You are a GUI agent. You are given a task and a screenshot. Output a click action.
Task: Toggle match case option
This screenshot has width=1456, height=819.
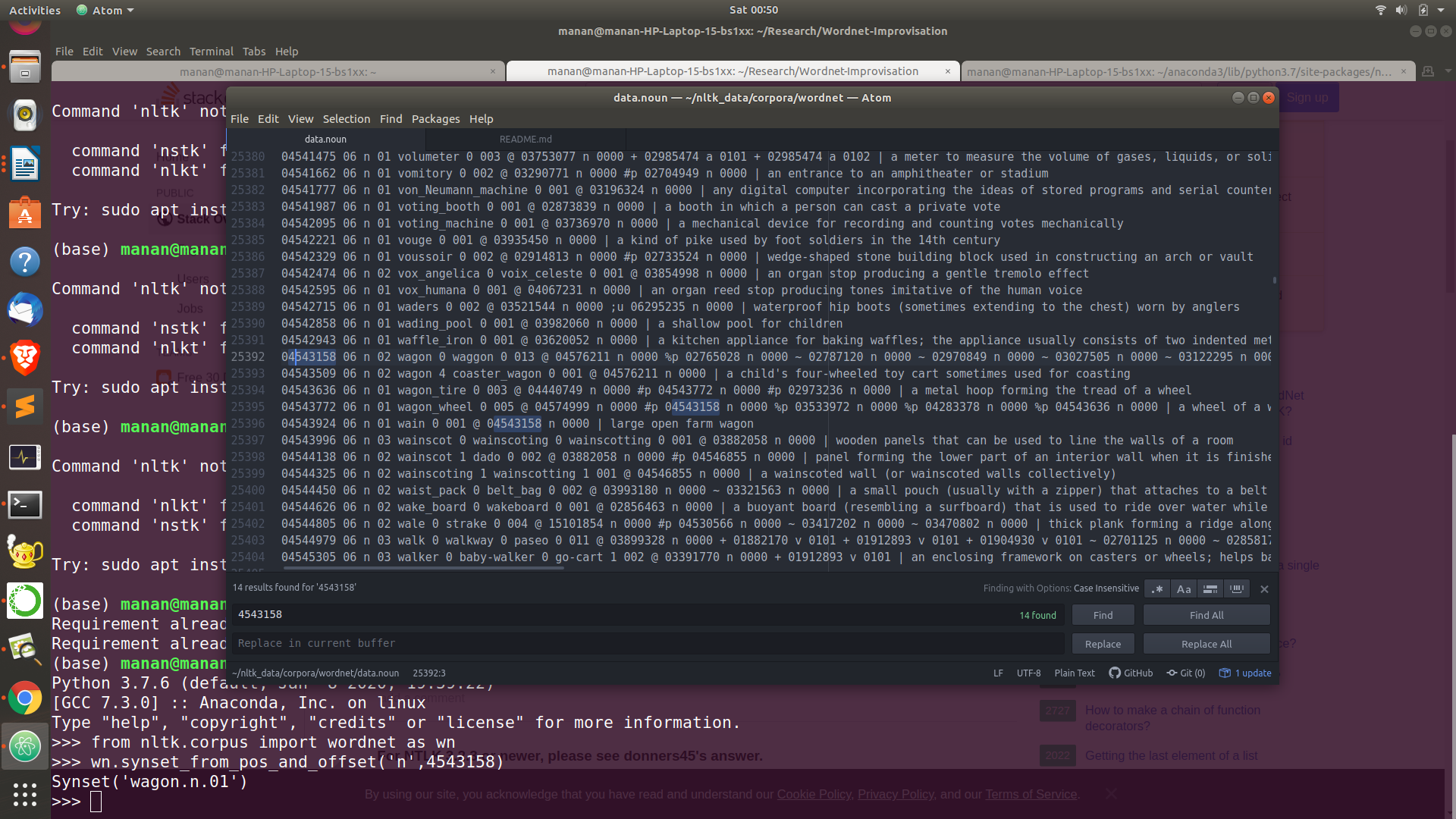[1183, 589]
